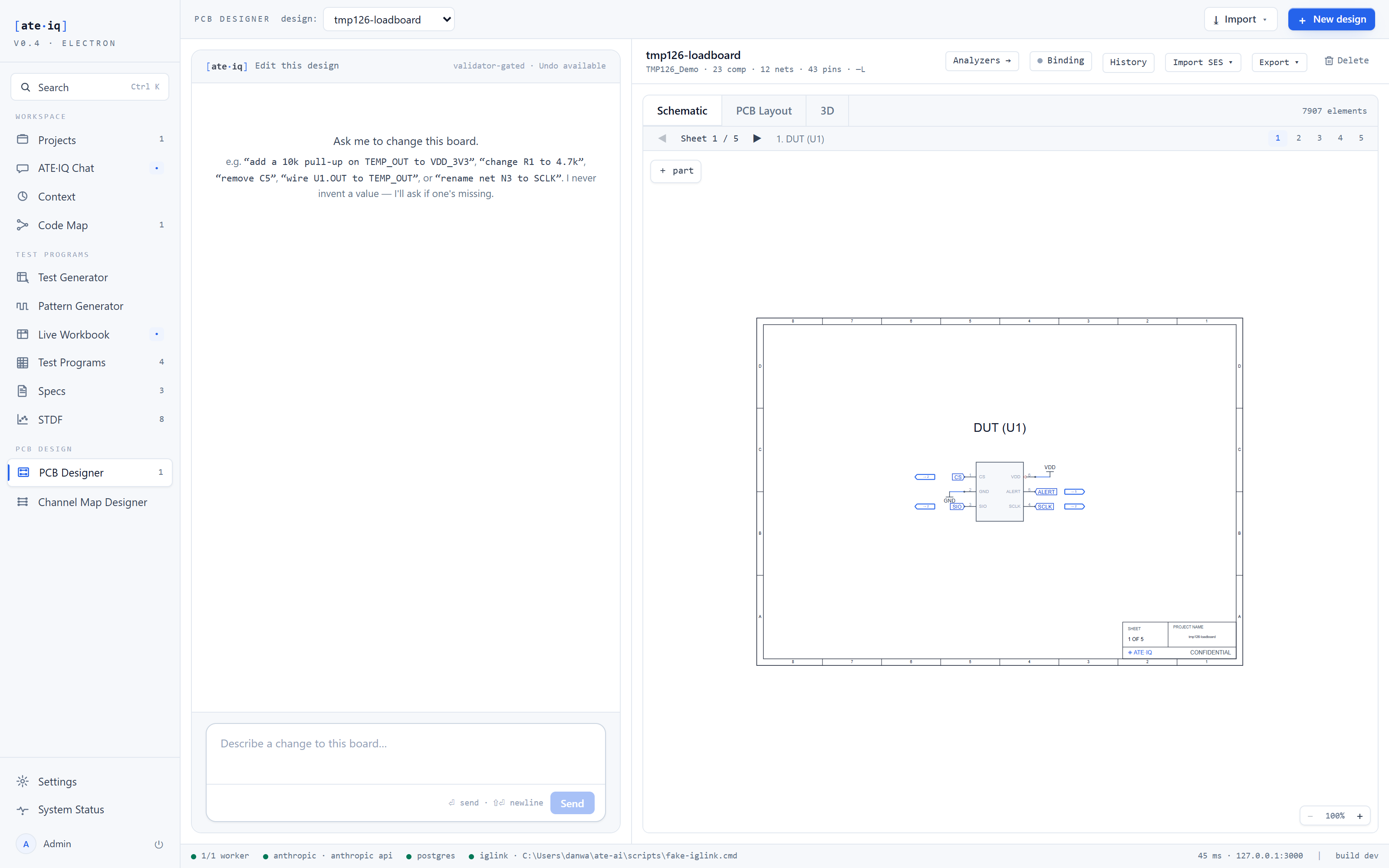Open the Context page
The width and height of the screenshot is (1389, 868).
89,196
